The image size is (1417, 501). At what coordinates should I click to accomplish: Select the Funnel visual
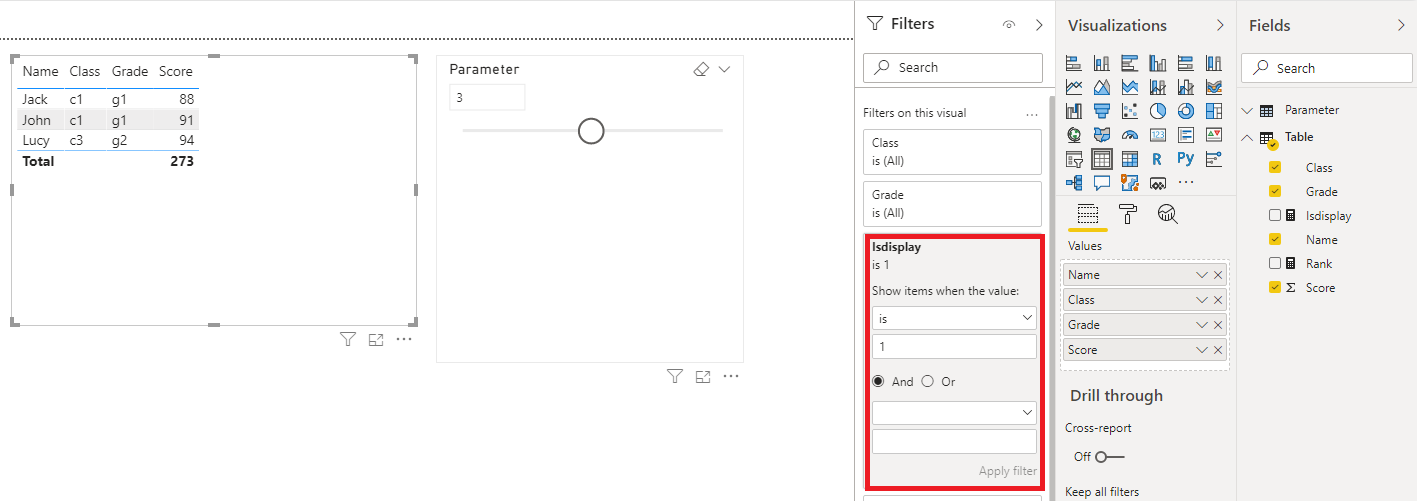point(1102,111)
